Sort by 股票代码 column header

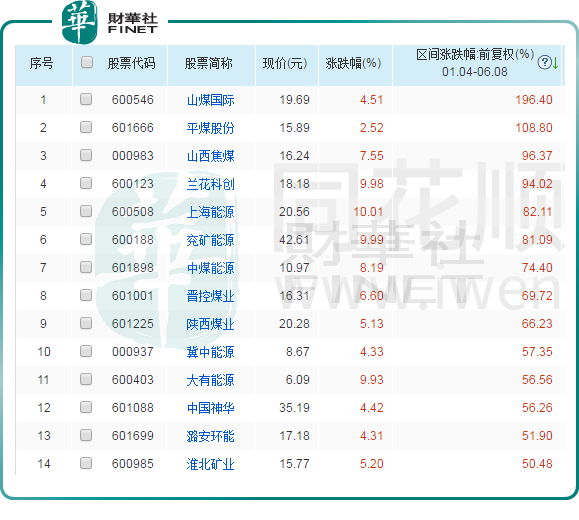click(131, 63)
